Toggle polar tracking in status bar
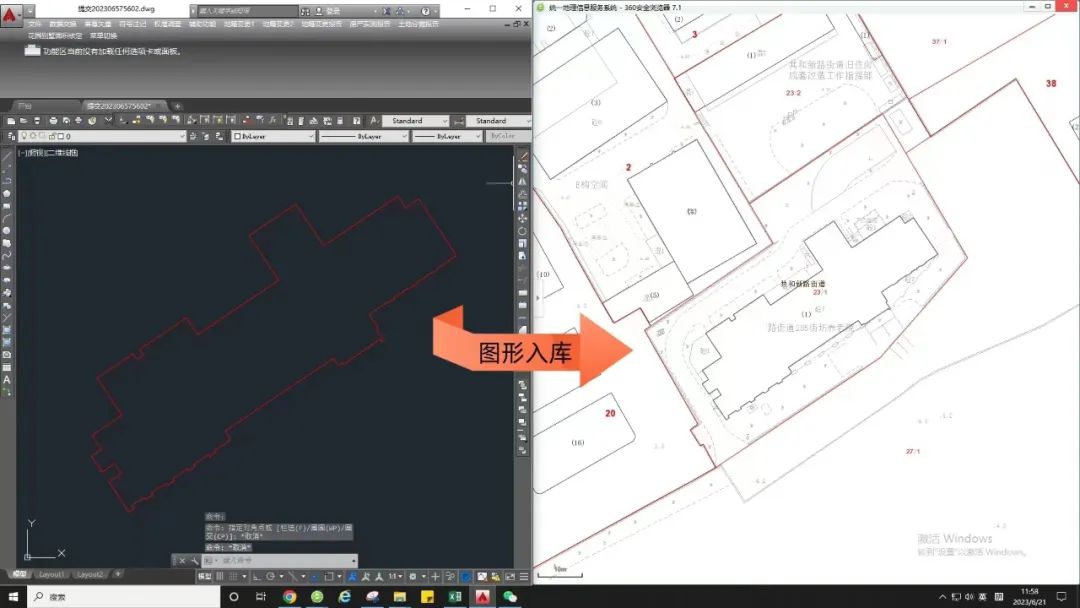This screenshot has width=1080, height=608. [x=272, y=577]
